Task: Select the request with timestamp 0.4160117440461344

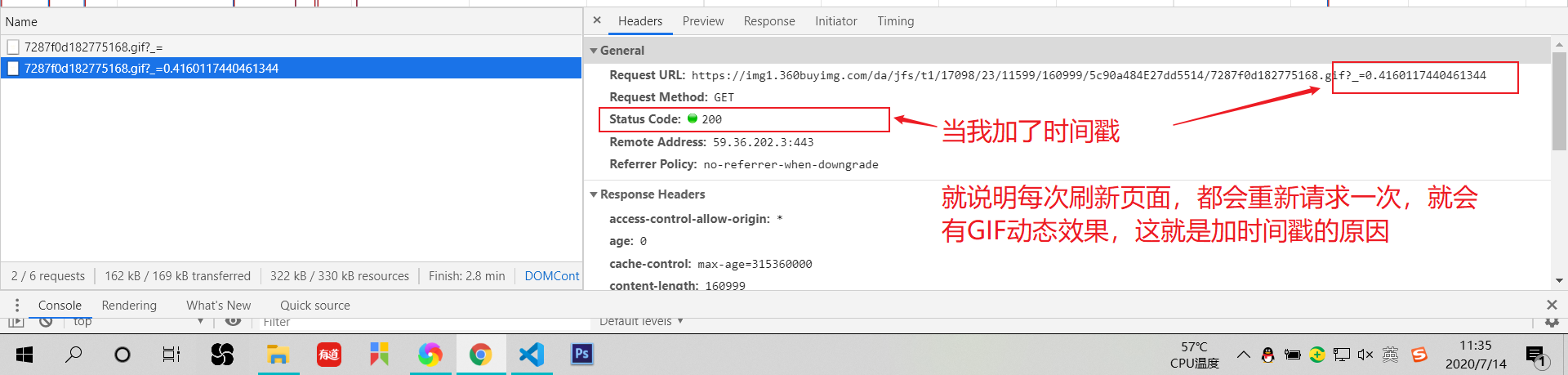Action: (291, 68)
